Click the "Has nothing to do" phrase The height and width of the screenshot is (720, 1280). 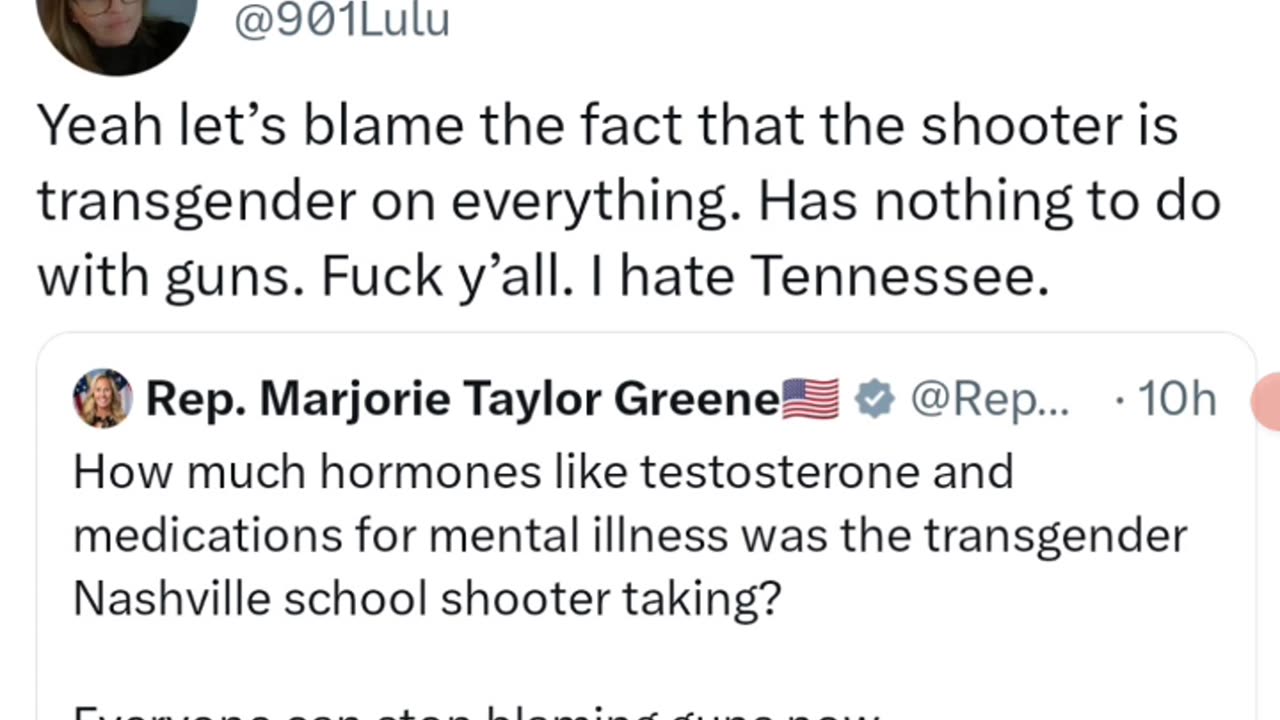pyautogui.click(x=989, y=202)
